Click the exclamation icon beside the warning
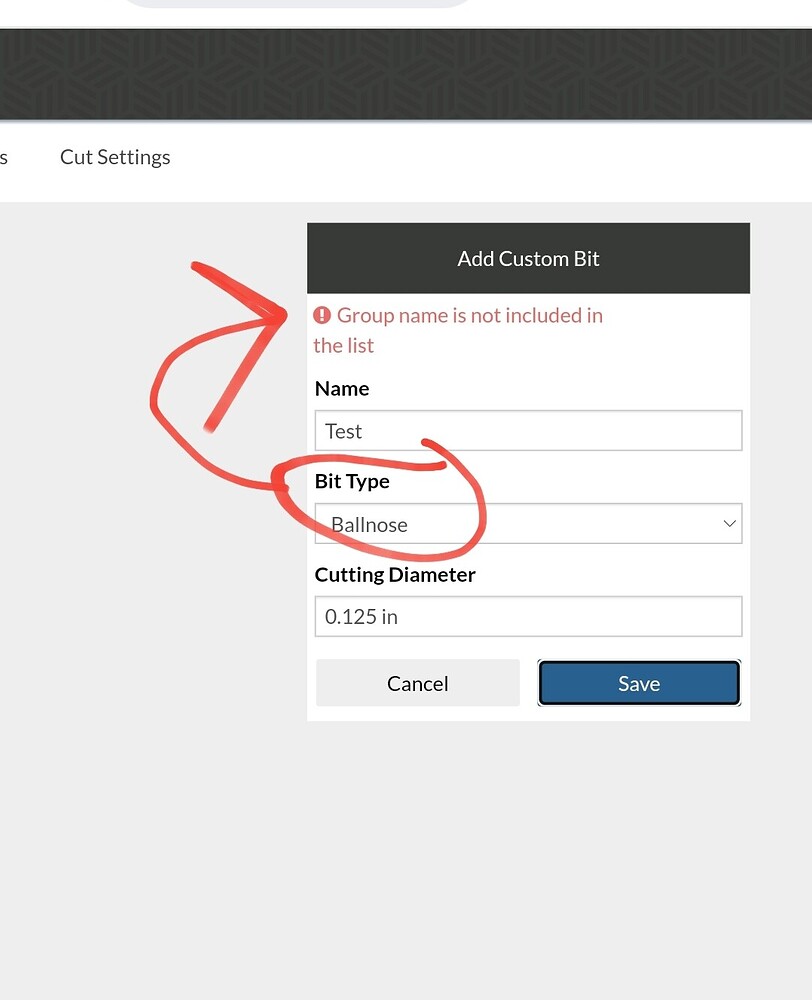 point(322,315)
